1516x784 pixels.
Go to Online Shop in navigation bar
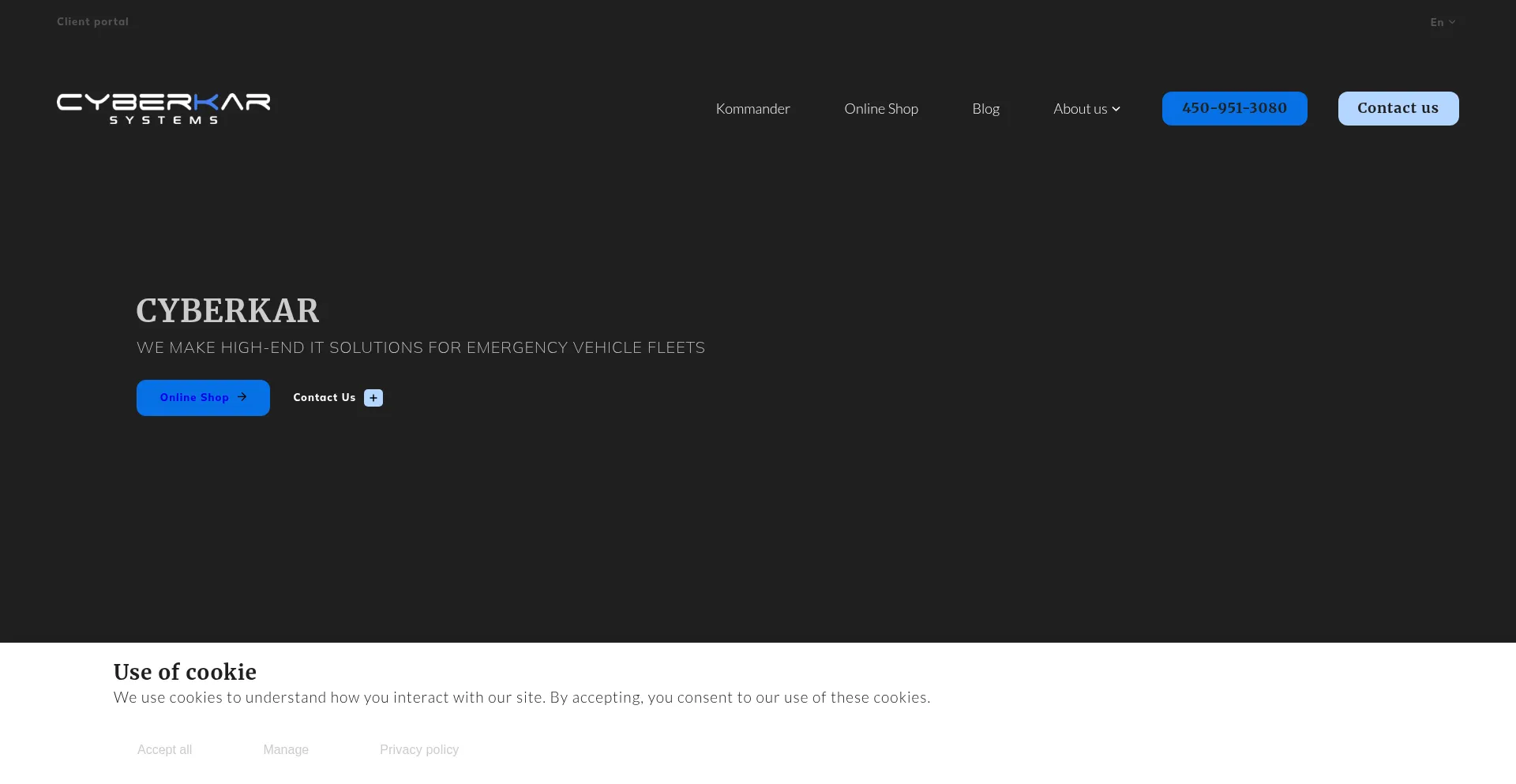pyautogui.click(x=881, y=109)
